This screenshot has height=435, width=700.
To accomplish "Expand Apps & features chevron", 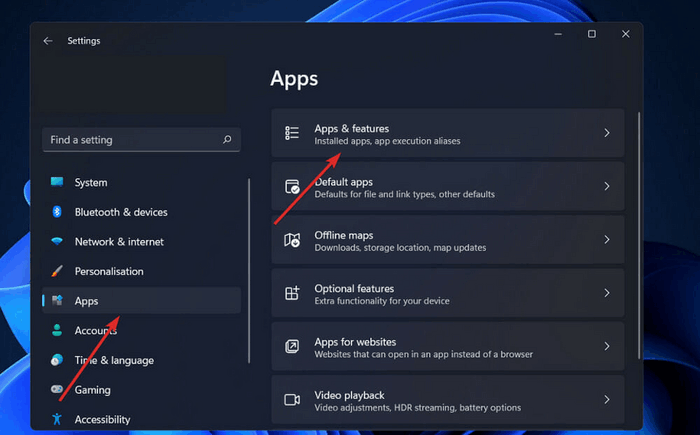I will [606, 133].
